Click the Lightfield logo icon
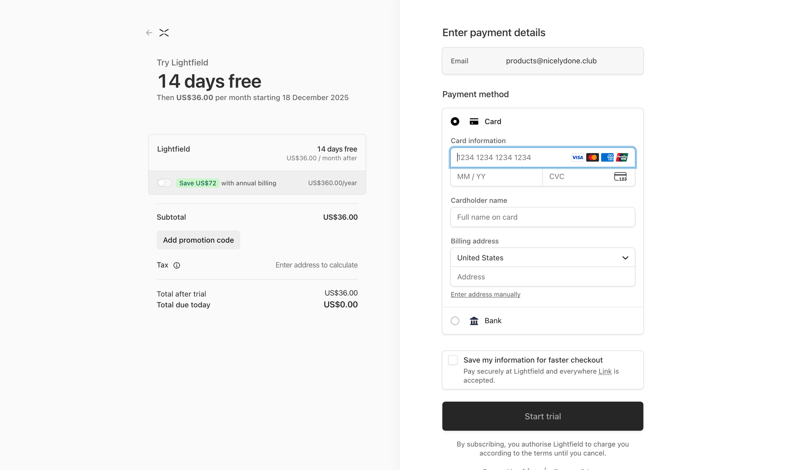This screenshot has height=470, width=800. point(164,33)
